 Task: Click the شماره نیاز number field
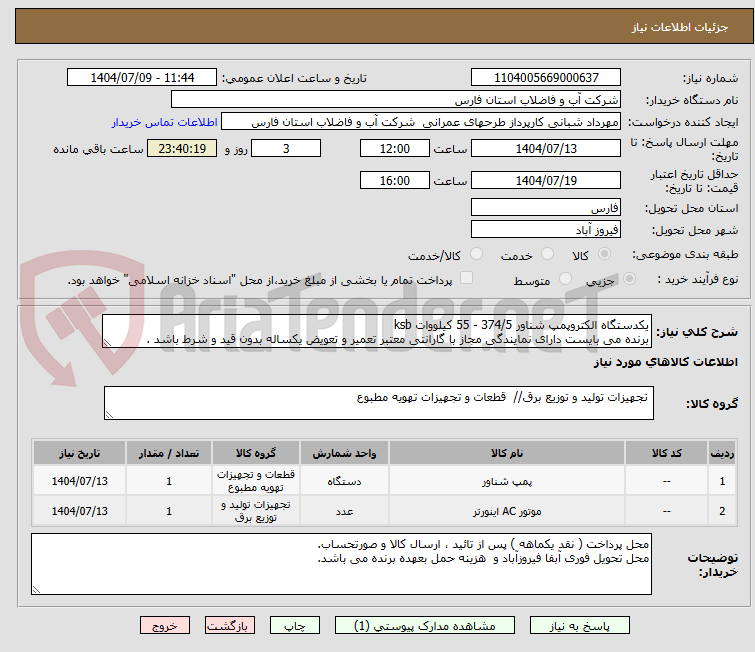pyautogui.click(x=546, y=78)
